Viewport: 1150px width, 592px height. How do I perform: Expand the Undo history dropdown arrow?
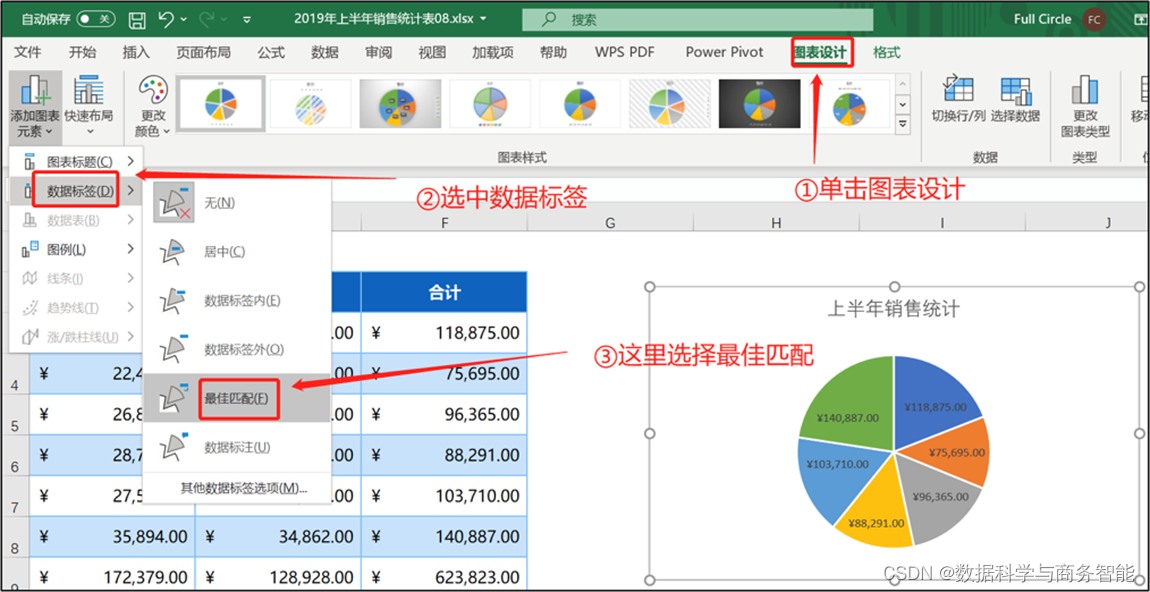[x=183, y=20]
